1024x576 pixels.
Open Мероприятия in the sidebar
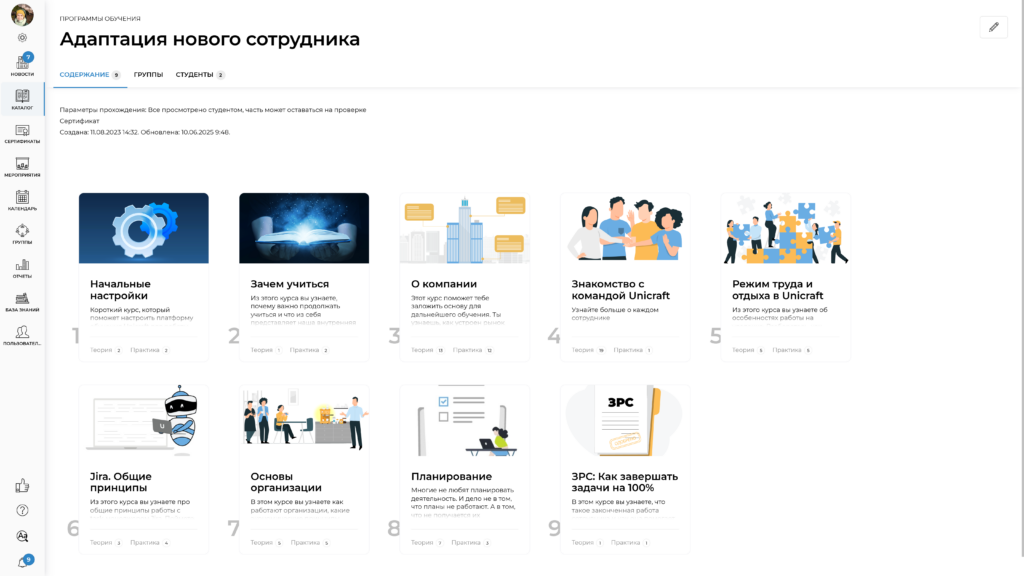(x=22, y=167)
